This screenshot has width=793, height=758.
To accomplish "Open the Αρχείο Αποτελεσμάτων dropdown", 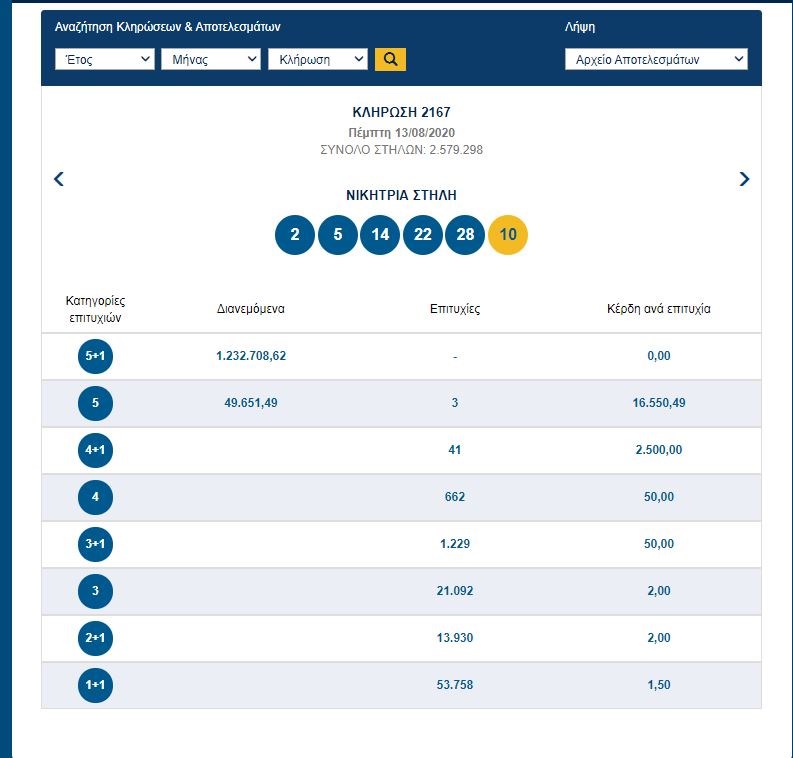I will (x=656, y=60).
